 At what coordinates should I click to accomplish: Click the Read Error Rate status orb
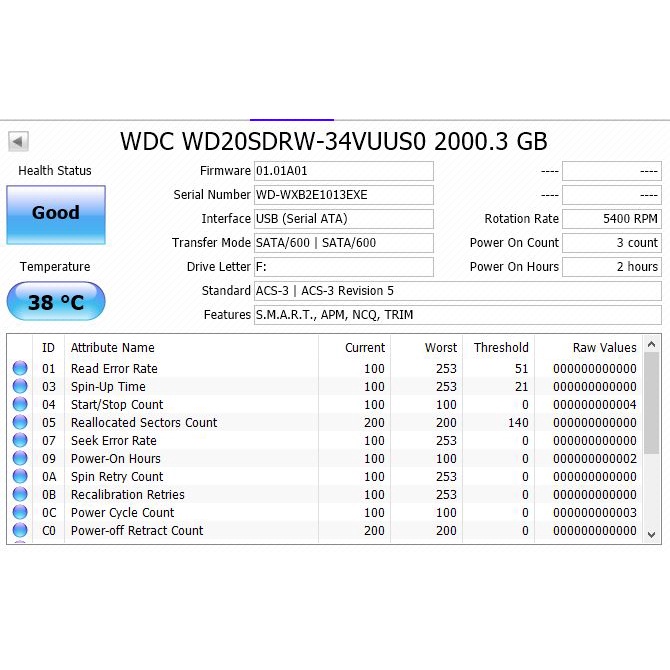coord(20,369)
